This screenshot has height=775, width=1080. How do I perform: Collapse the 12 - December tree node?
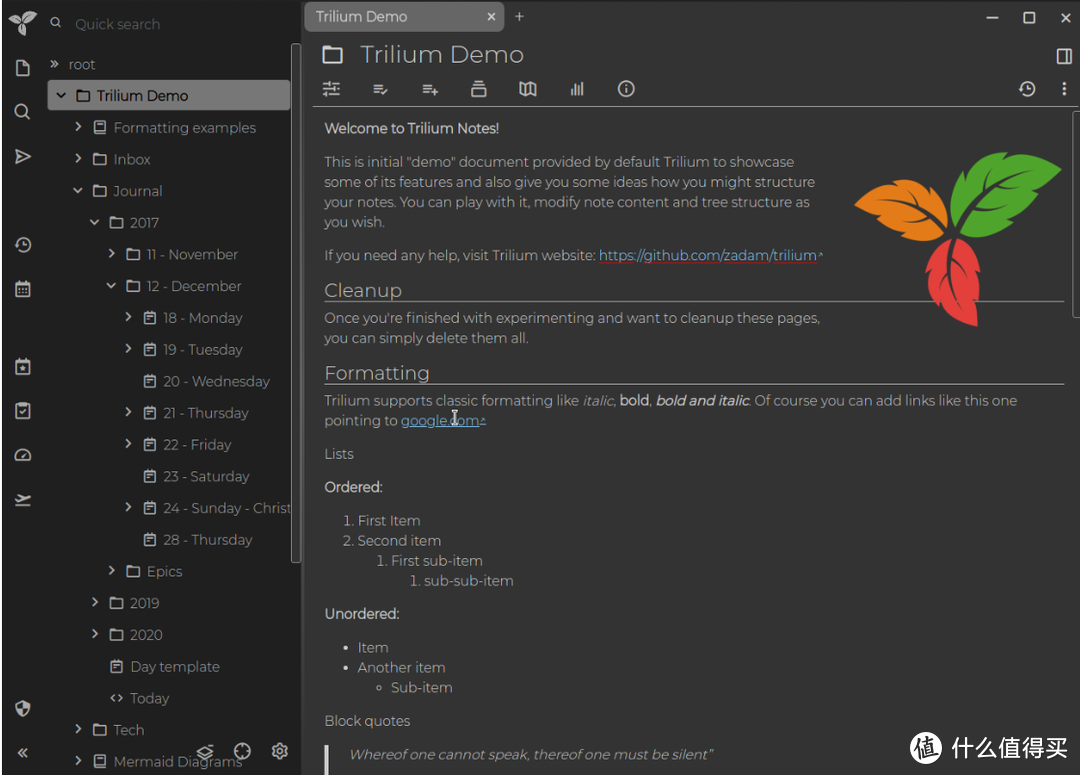coord(111,285)
